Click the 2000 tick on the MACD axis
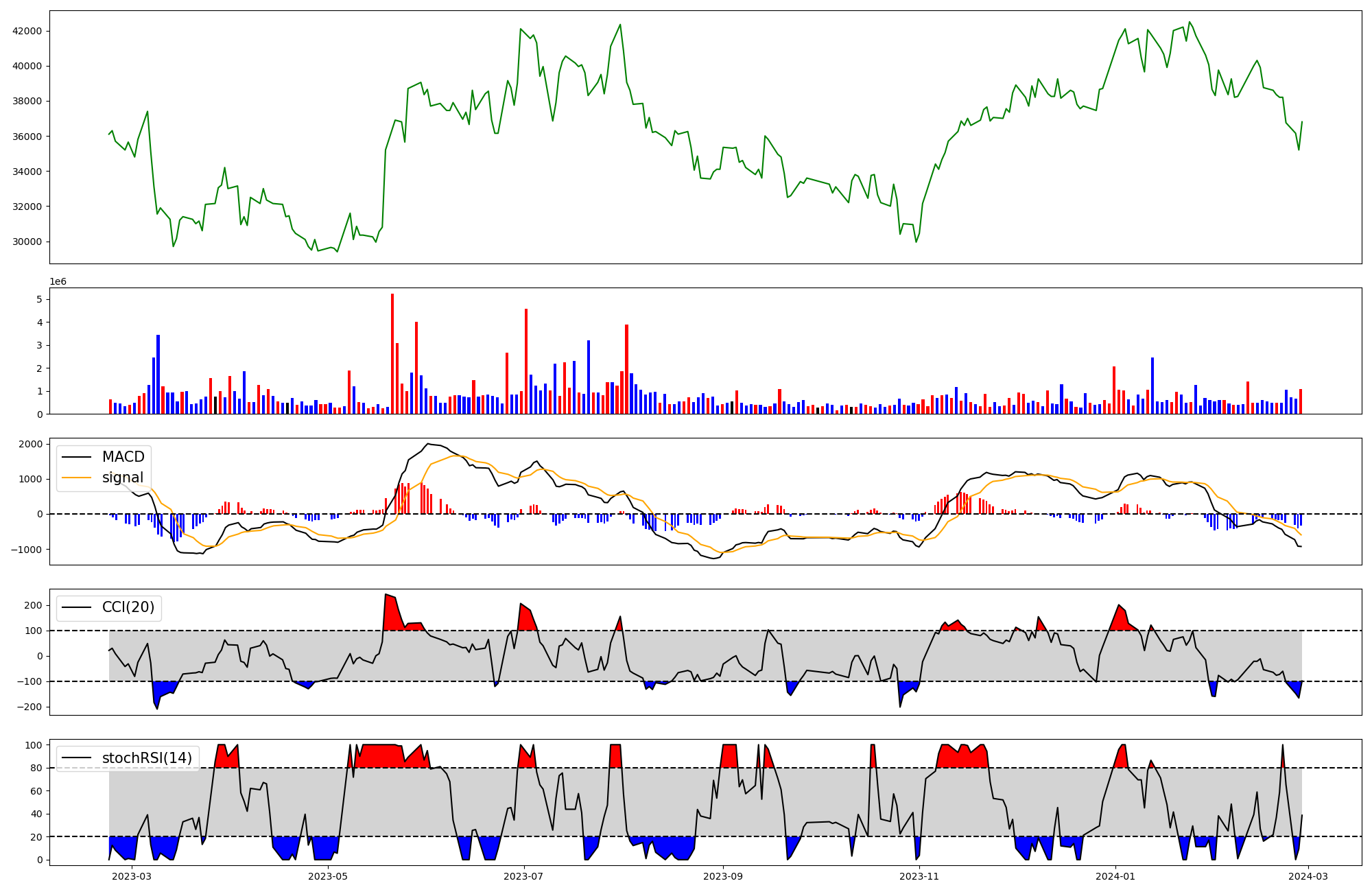Screen dimensions: 1372x892 [30, 444]
